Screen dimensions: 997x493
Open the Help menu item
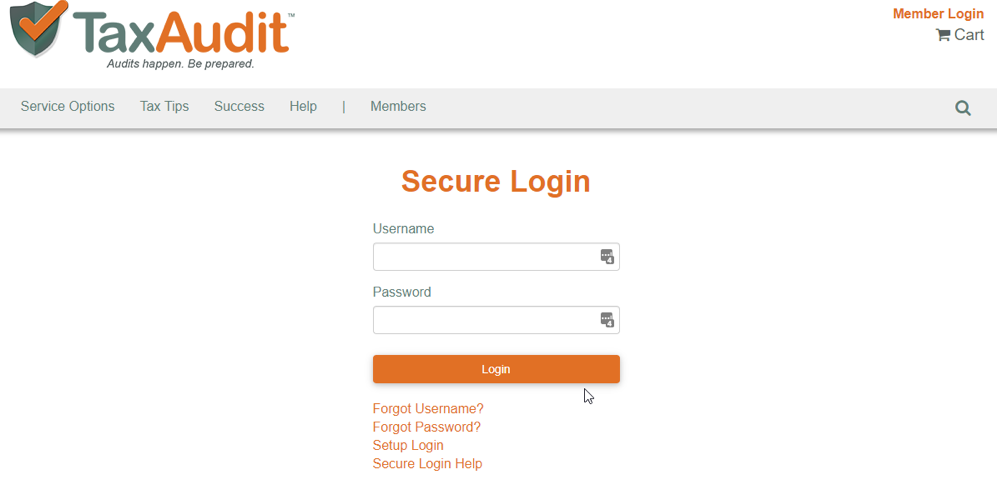[303, 107]
